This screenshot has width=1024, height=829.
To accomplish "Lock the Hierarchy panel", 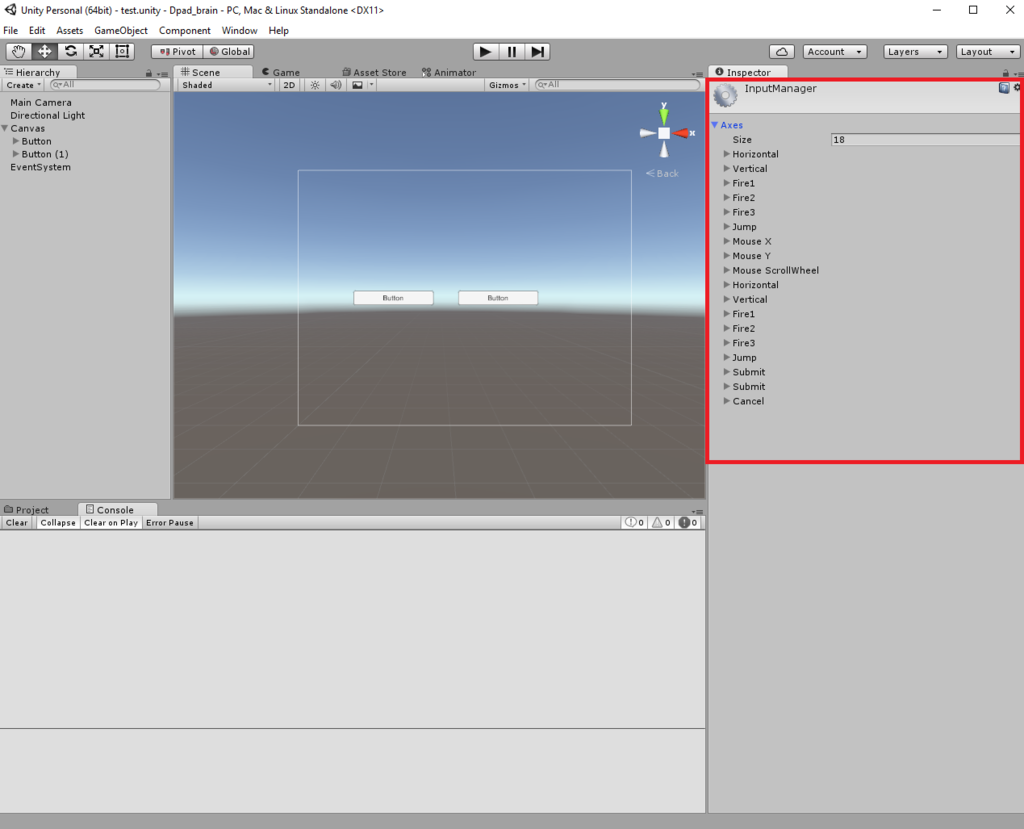I will click(x=149, y=73).
